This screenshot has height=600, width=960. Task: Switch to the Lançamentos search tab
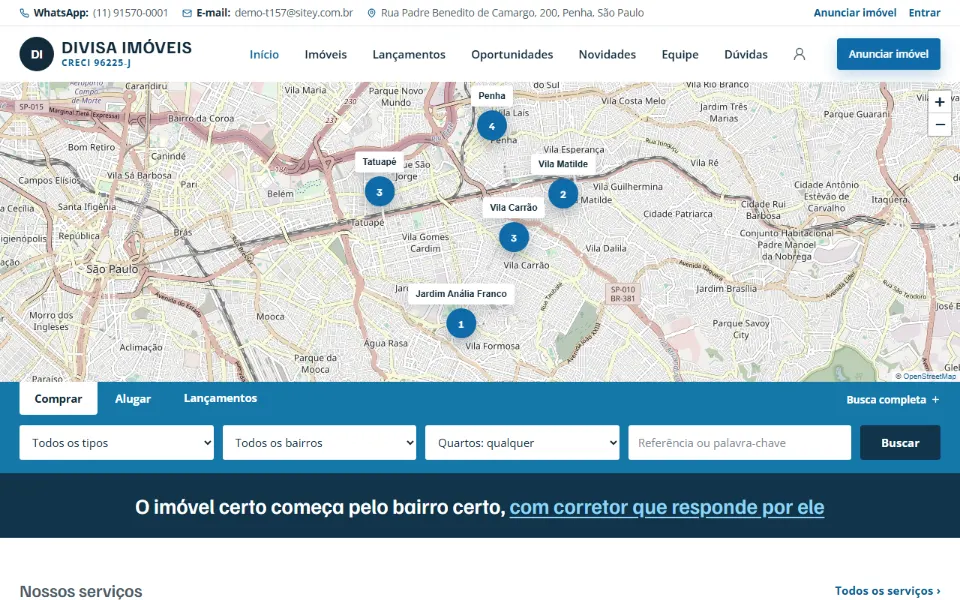(x=220, y=398)
